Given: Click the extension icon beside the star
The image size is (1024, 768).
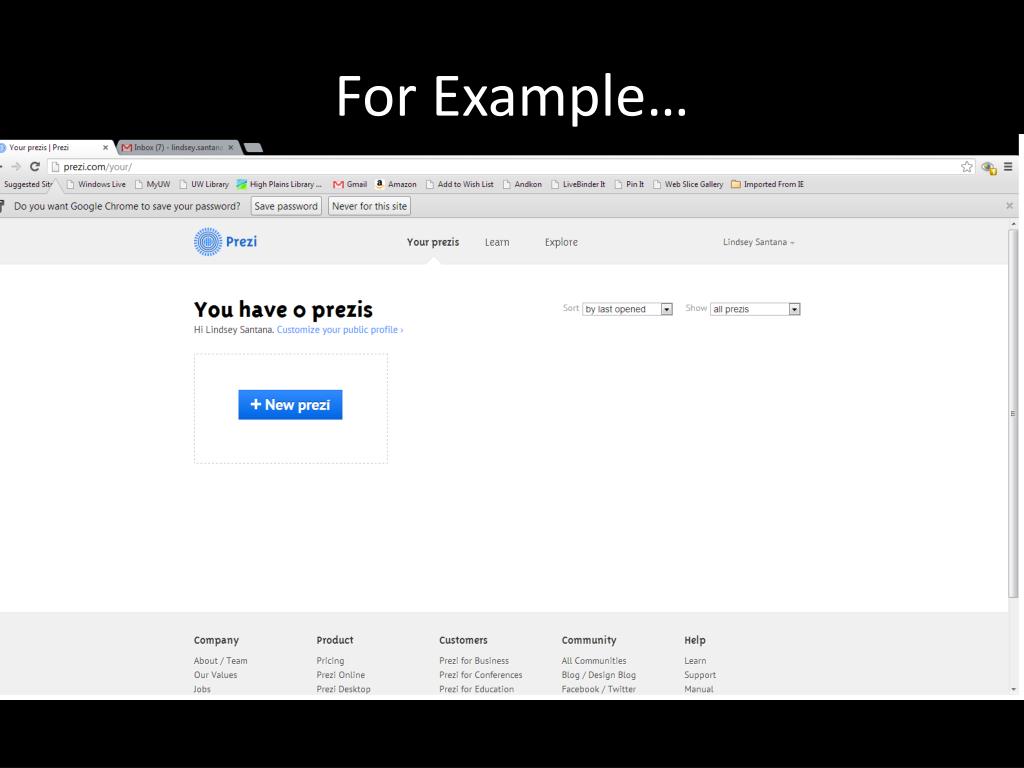Looking at the screenshot, I should click(x=989, y=168).
